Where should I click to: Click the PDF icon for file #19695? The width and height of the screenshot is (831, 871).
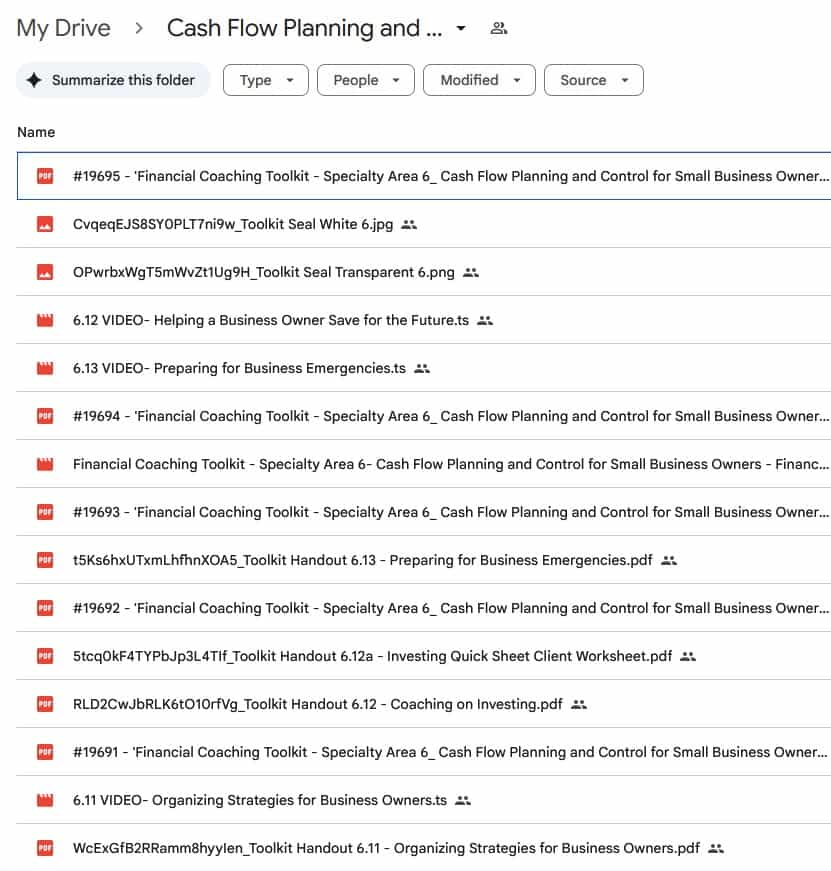click(x=44, y=176)
